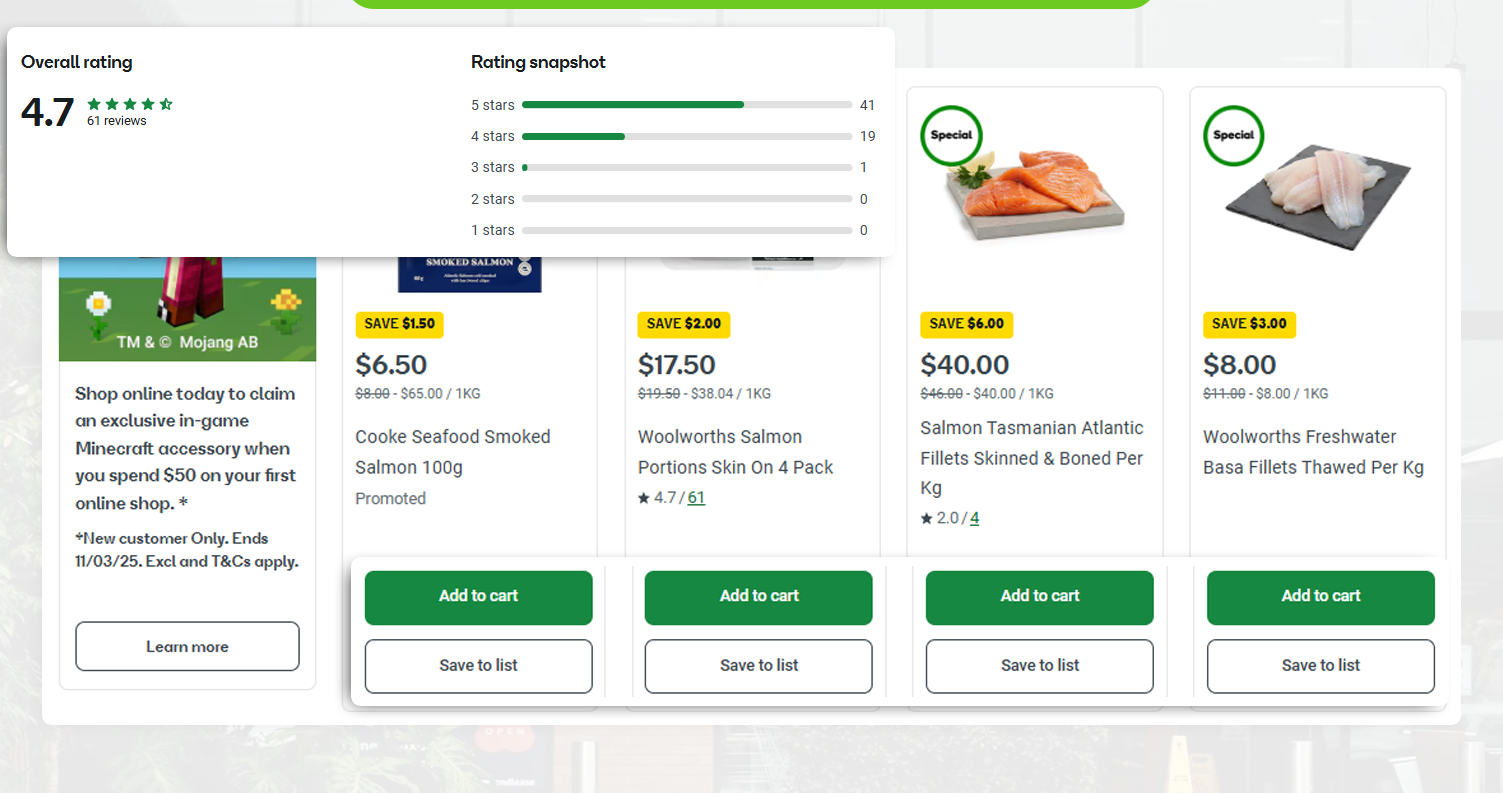This screenshot has width=1503, height=793.
Task: Click the Special badge on the Tasmanian Salmon card
Action: (x=951, y=136)
